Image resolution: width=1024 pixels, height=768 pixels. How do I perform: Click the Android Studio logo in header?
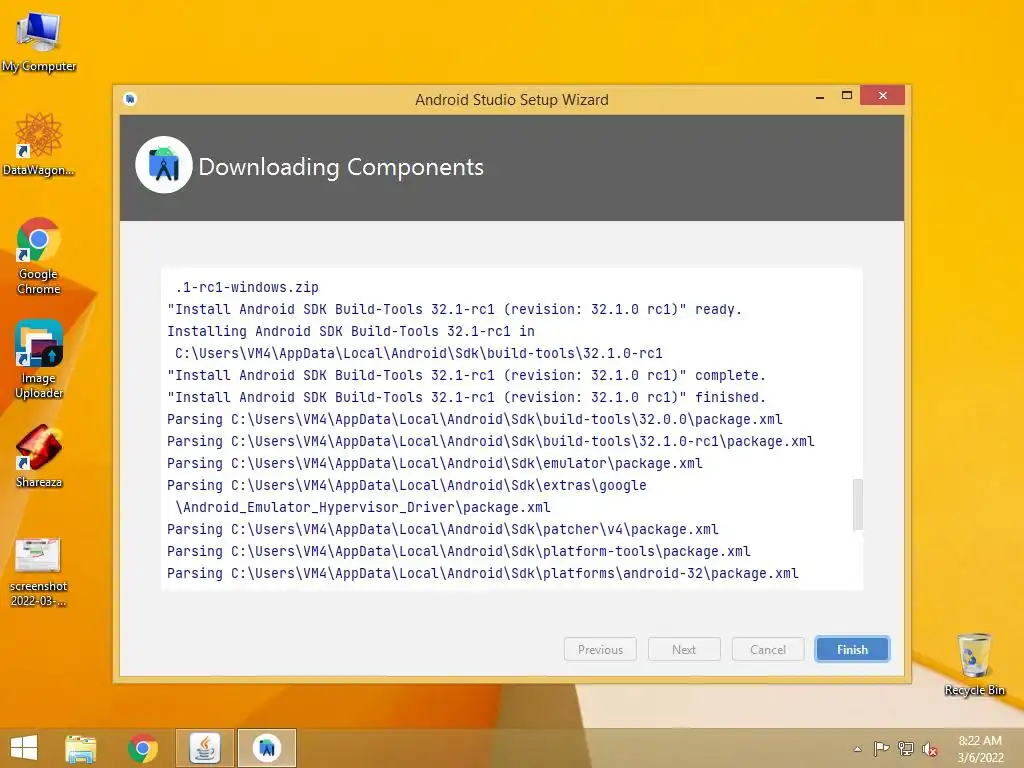coord(164,165)
